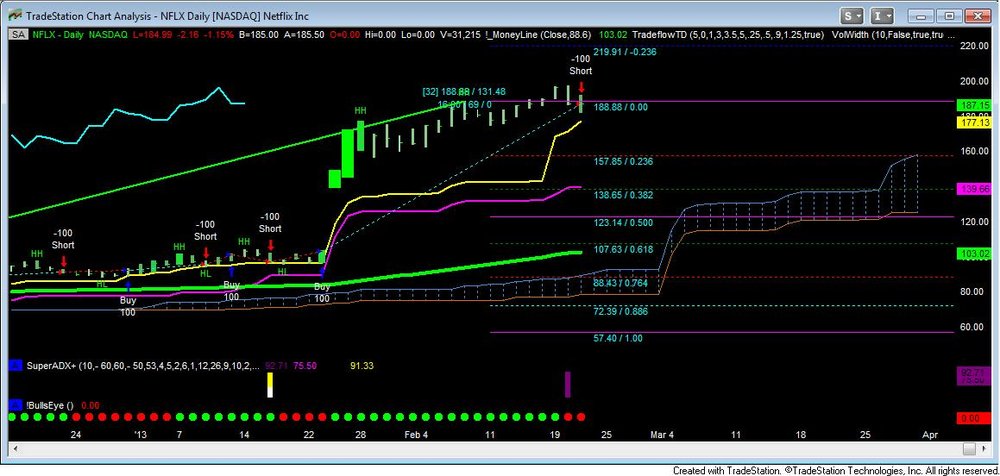Select the !BullsEye () indicator label
This screenshot has height=476, width=1000.
click(50, 404)
